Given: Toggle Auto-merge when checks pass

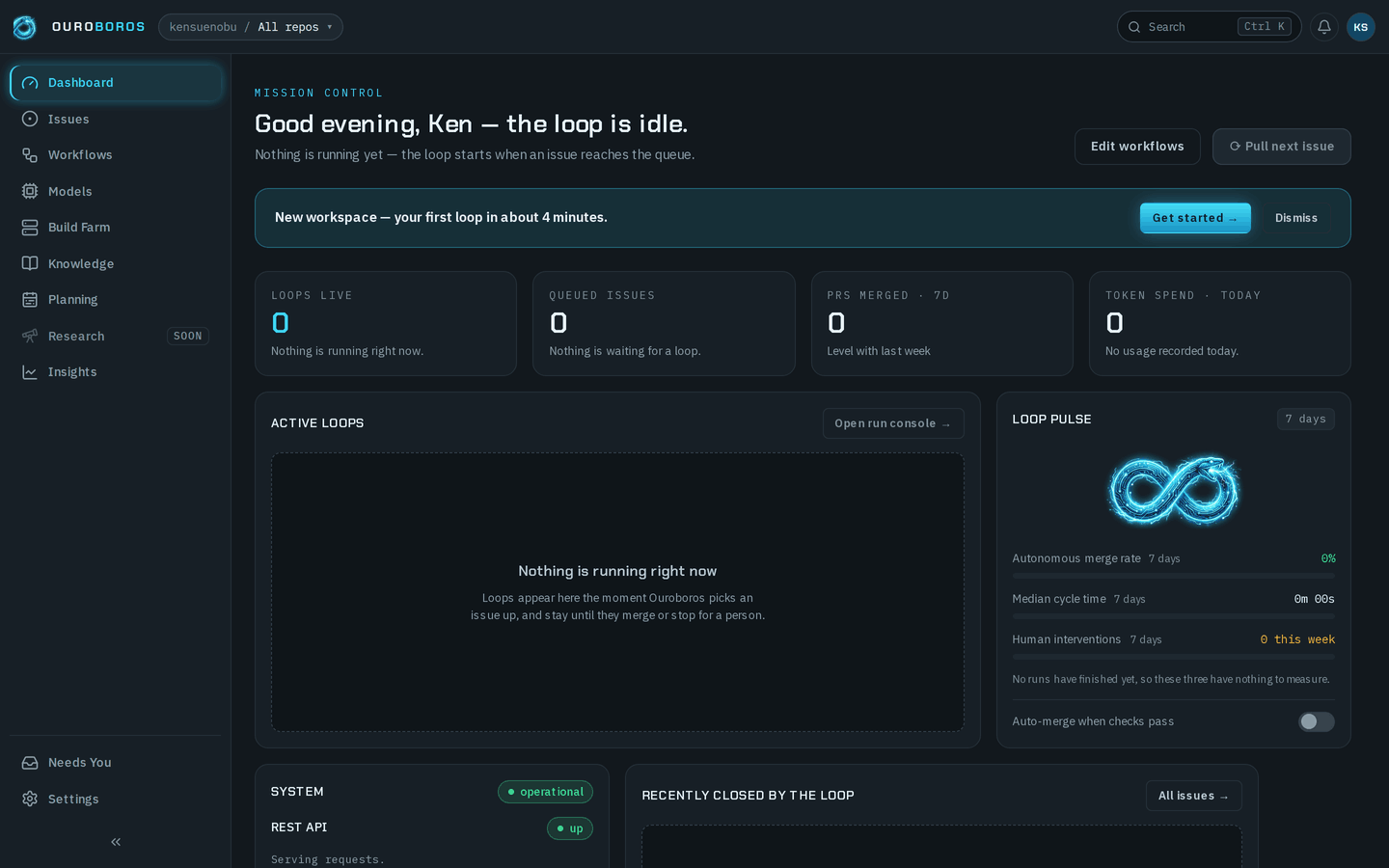Looking at the screenshot, I should (x=1317, y=721).
